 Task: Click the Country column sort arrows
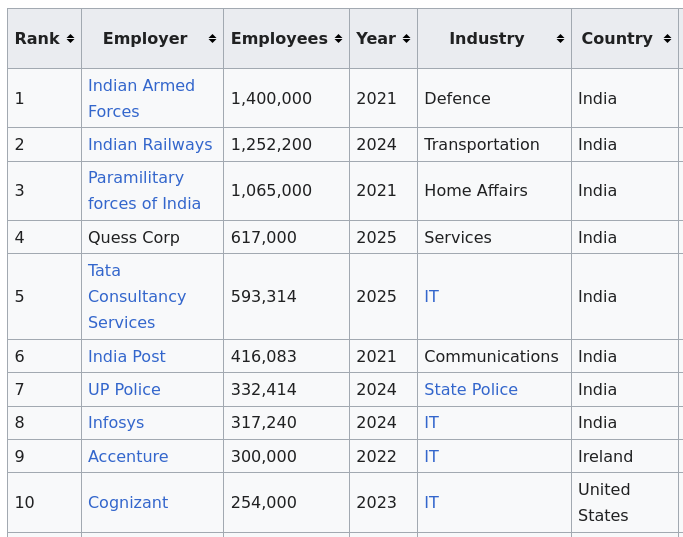click(x=667, y=39)
